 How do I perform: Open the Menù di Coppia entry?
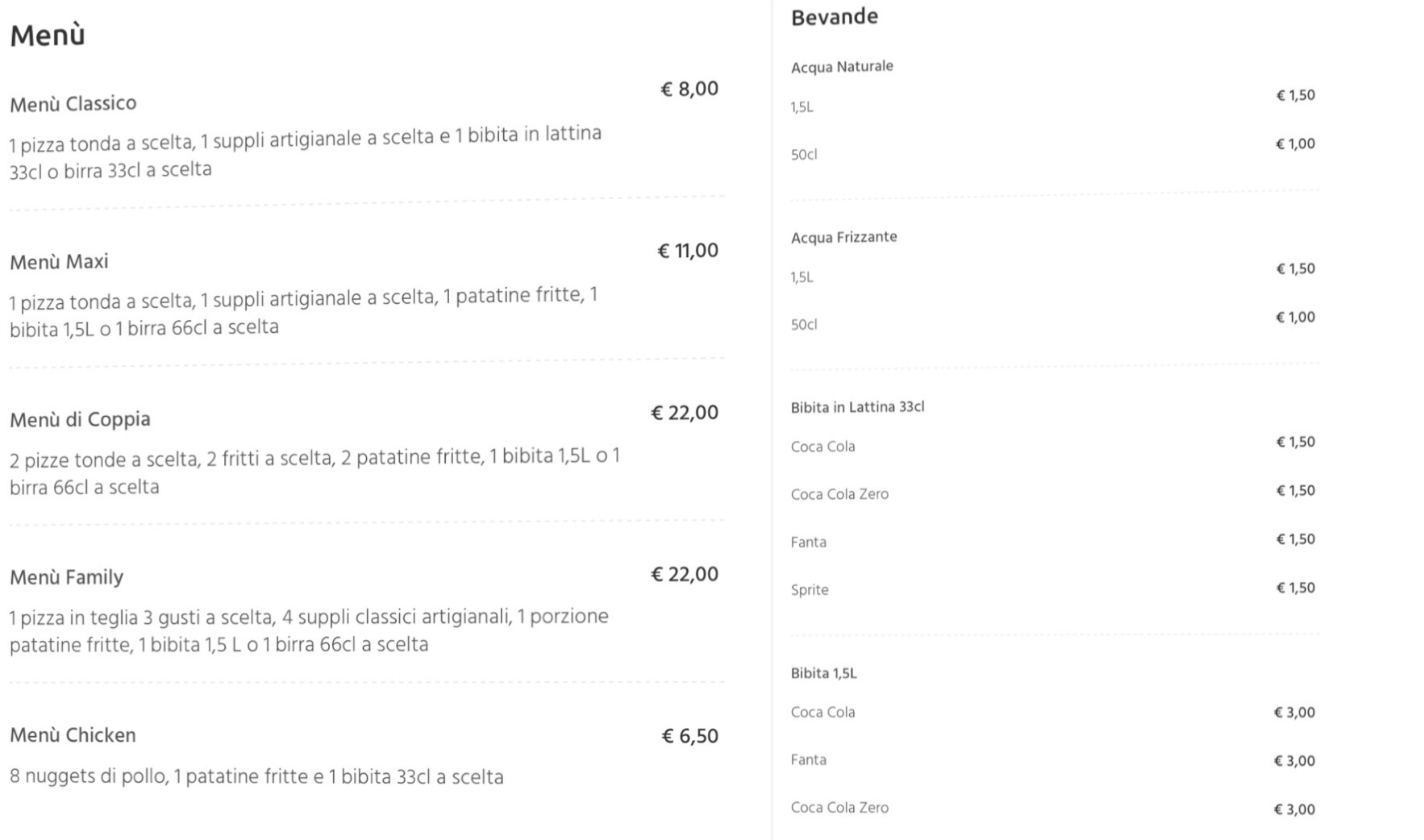(80, 419)
